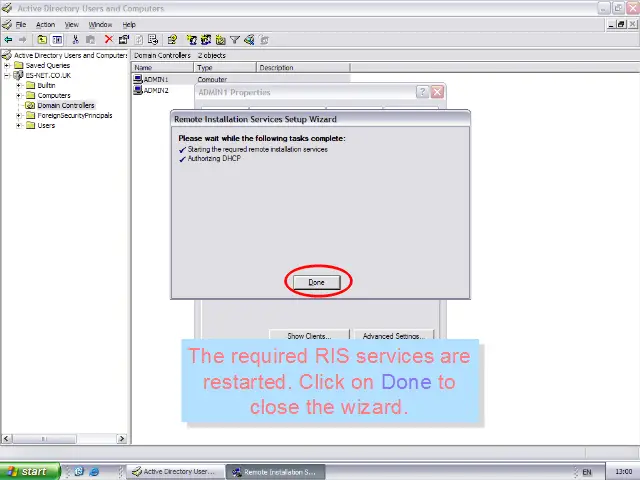This screenshot has width=640, height=480.
Task: Click the Show/Hide console tree icon
Action: tap(57, 40)
